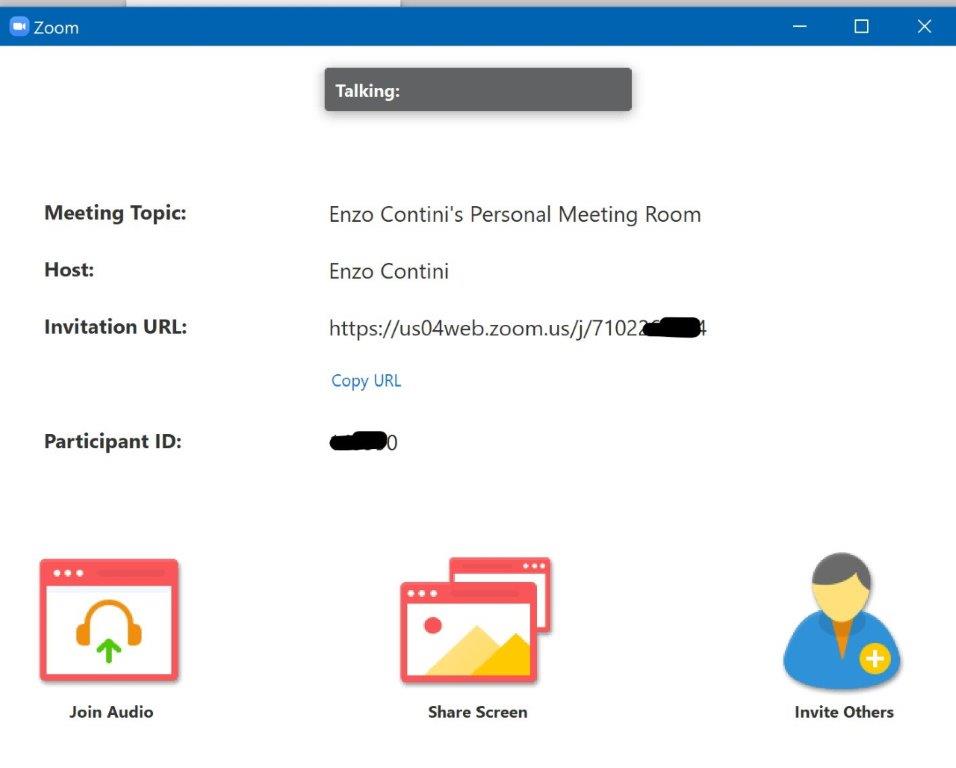Click the Participant ID value

[x=363, y=442]
